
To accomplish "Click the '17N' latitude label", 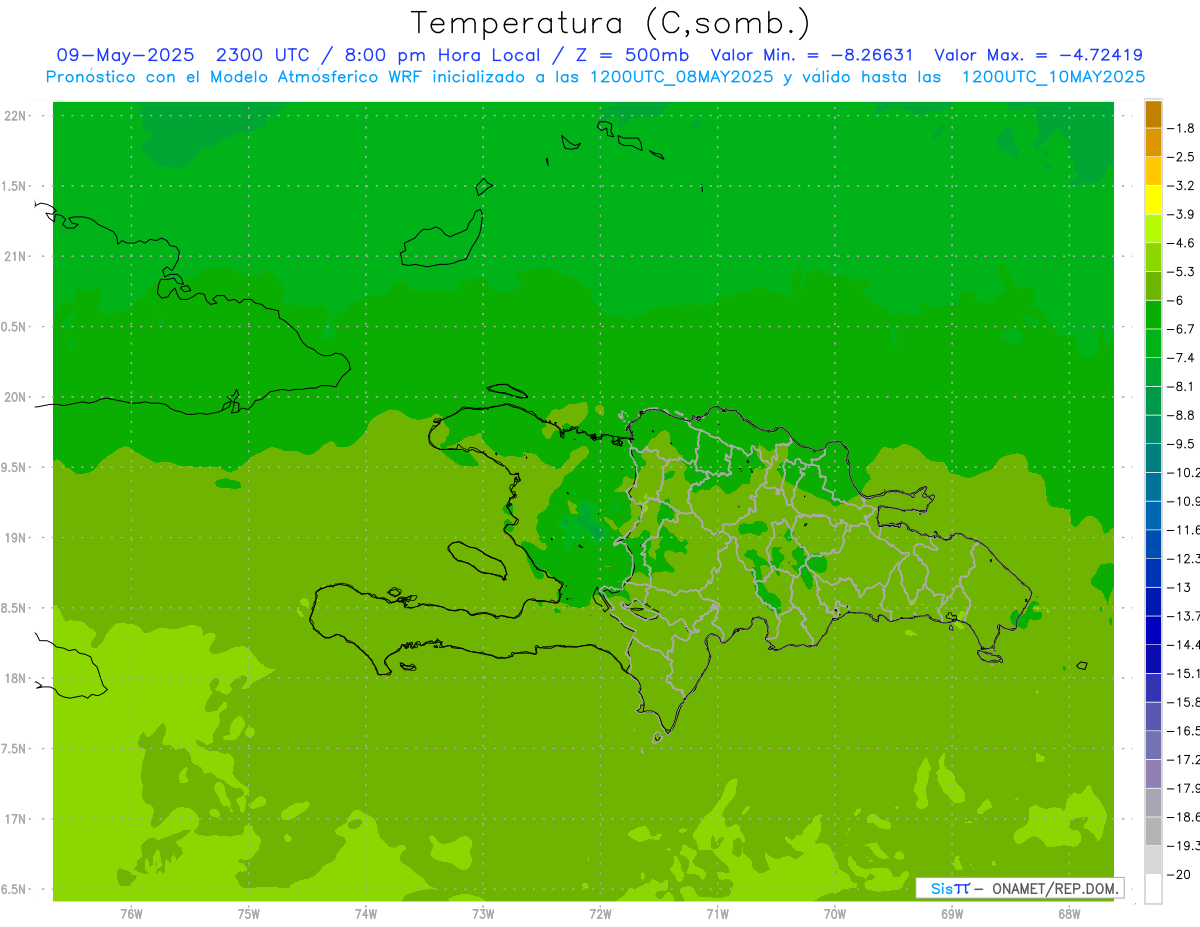I will coord(15,819).
